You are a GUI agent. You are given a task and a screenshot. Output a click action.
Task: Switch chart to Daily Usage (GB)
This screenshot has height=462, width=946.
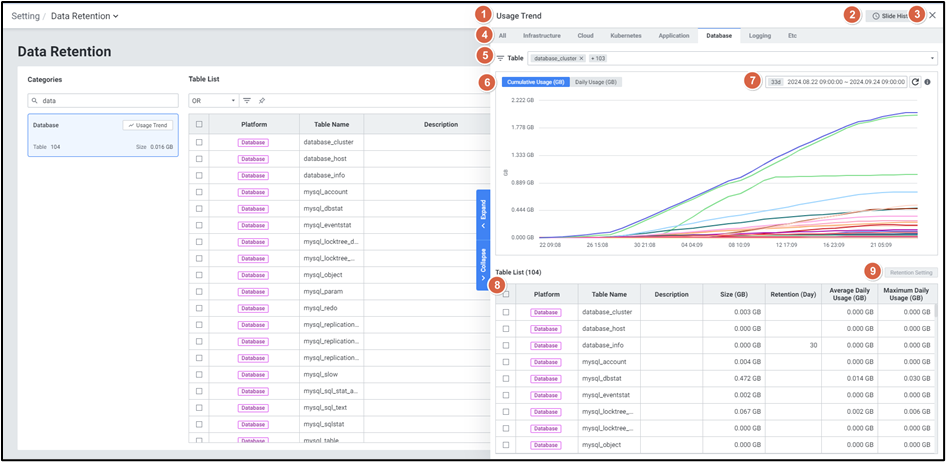click(595, 82)
